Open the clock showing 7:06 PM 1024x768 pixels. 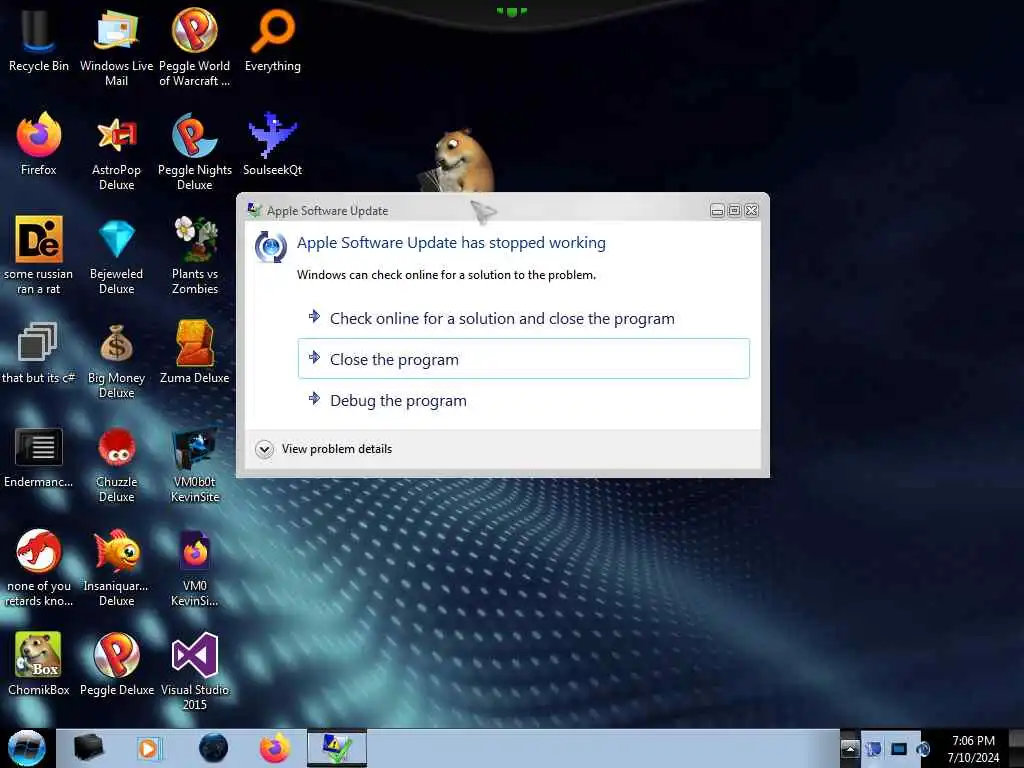pos(973,748)
